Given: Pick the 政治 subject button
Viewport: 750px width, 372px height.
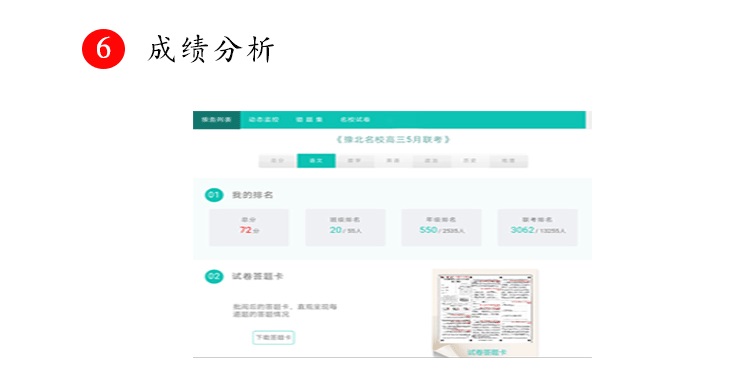Looking at the screenshot, I should click(x=431, y=161).
